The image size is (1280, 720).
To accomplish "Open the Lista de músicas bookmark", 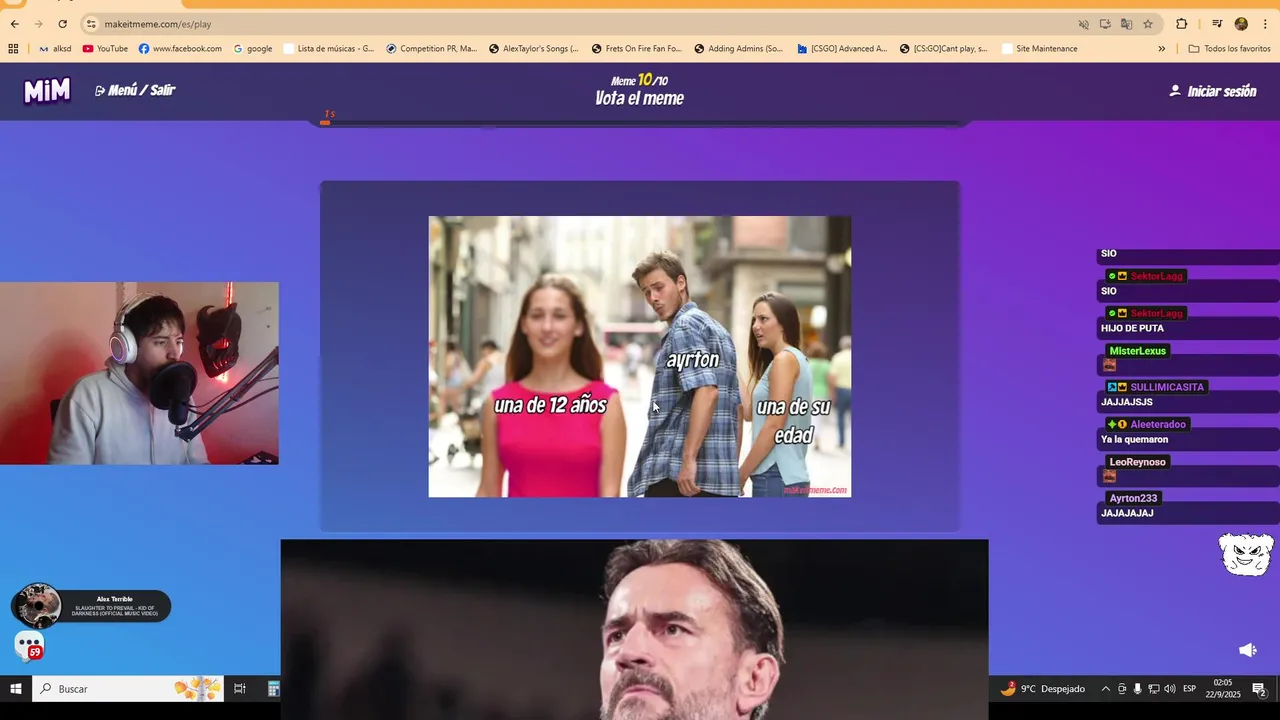I will click(x=329, y=48).
